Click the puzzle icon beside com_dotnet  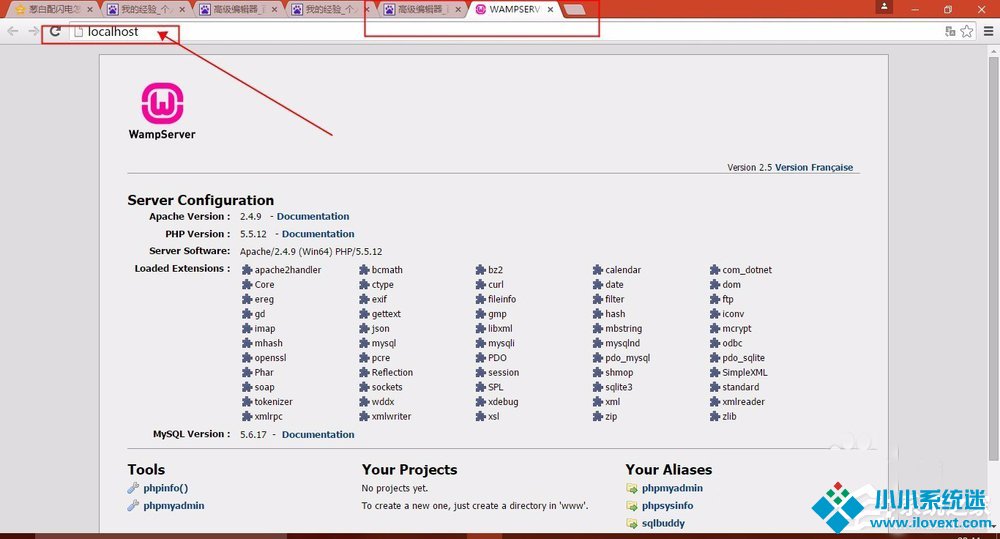(x=715, y=270)
